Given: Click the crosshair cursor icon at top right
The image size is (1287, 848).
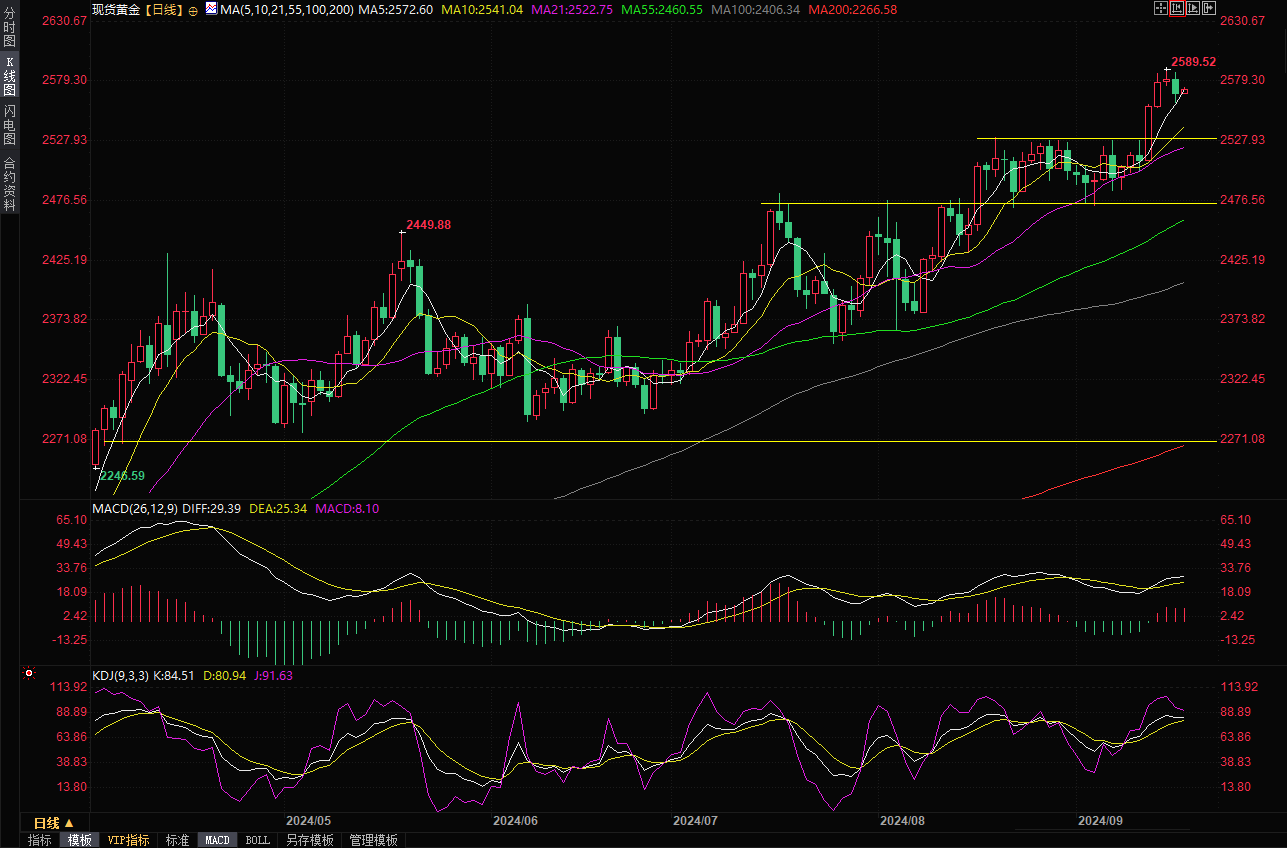Looking at the screenshot, I should 1160,9.
